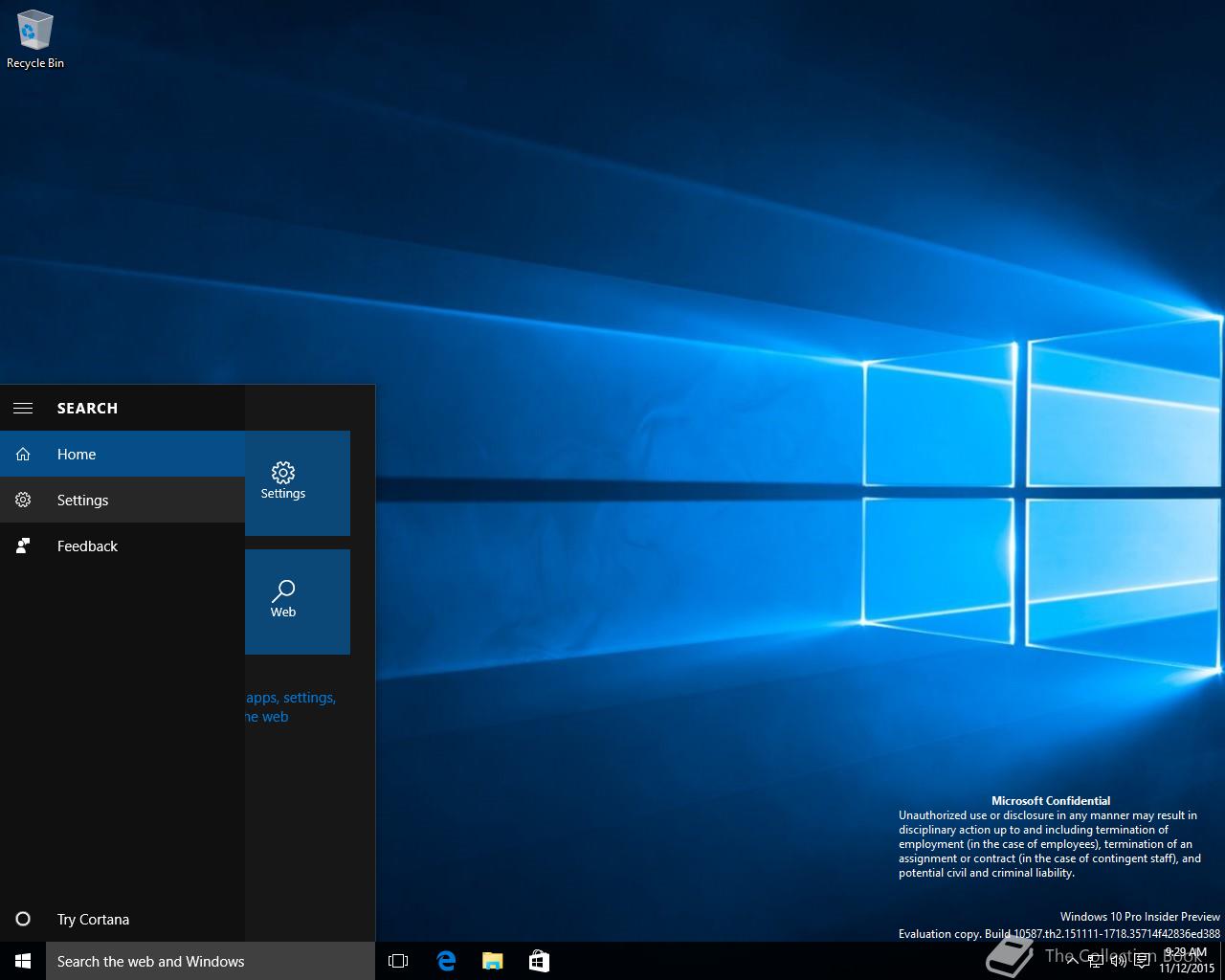Show hidden tray icons chevron
This screenshot has height=980, width=1225.
click(1072, 961)
